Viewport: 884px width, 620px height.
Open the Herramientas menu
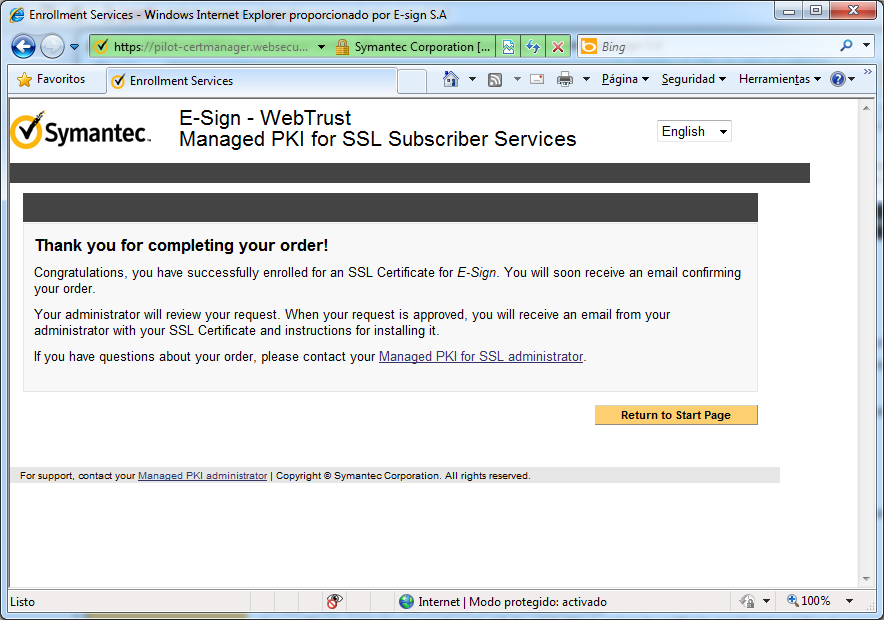click(x=779, y=79)
